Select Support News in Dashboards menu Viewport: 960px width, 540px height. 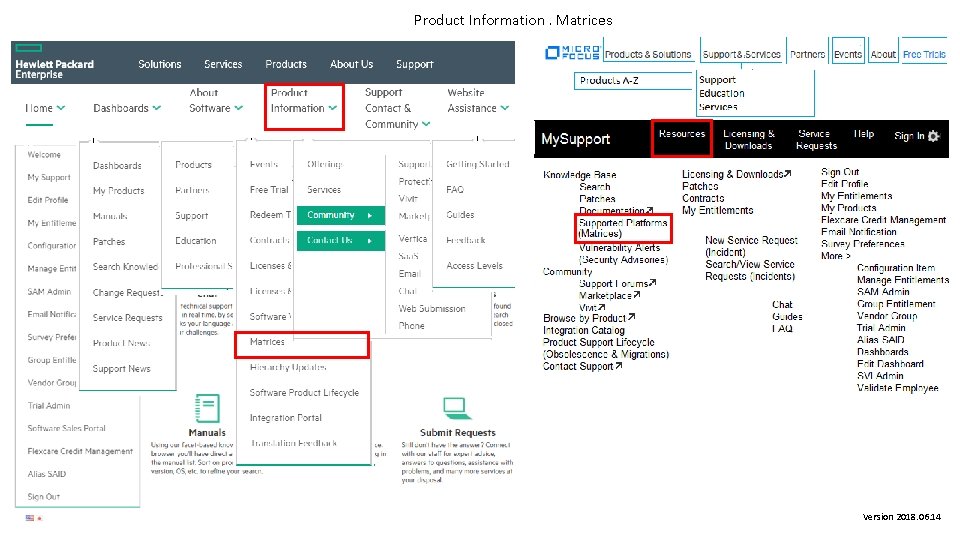pyautogui.click(x=121, y=369)
